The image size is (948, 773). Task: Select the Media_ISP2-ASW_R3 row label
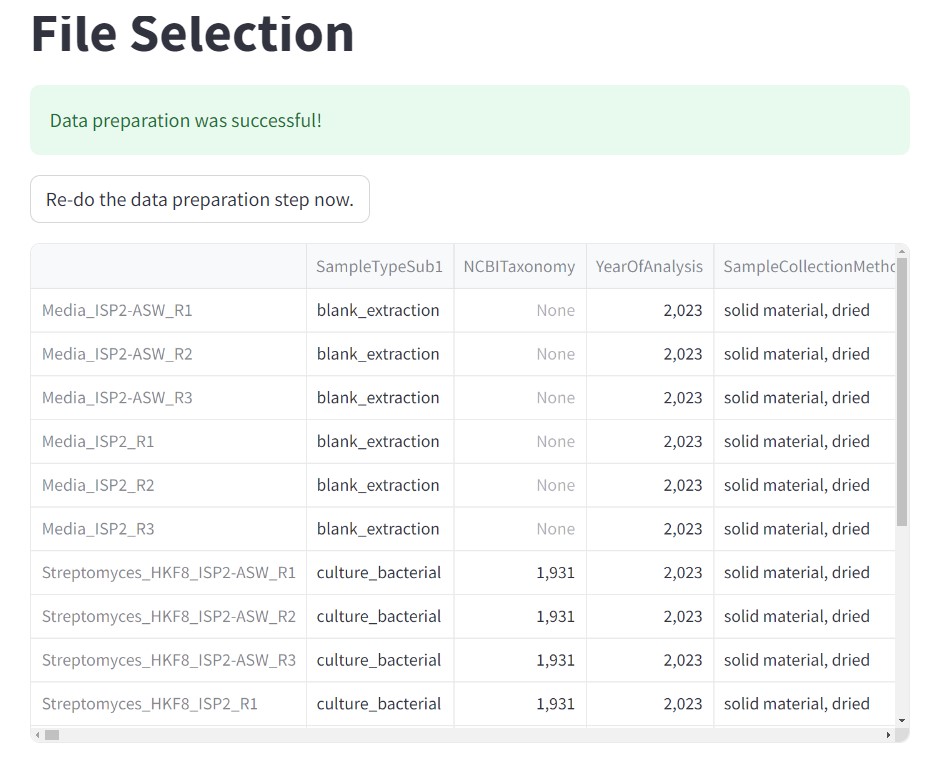coord(117,398)
